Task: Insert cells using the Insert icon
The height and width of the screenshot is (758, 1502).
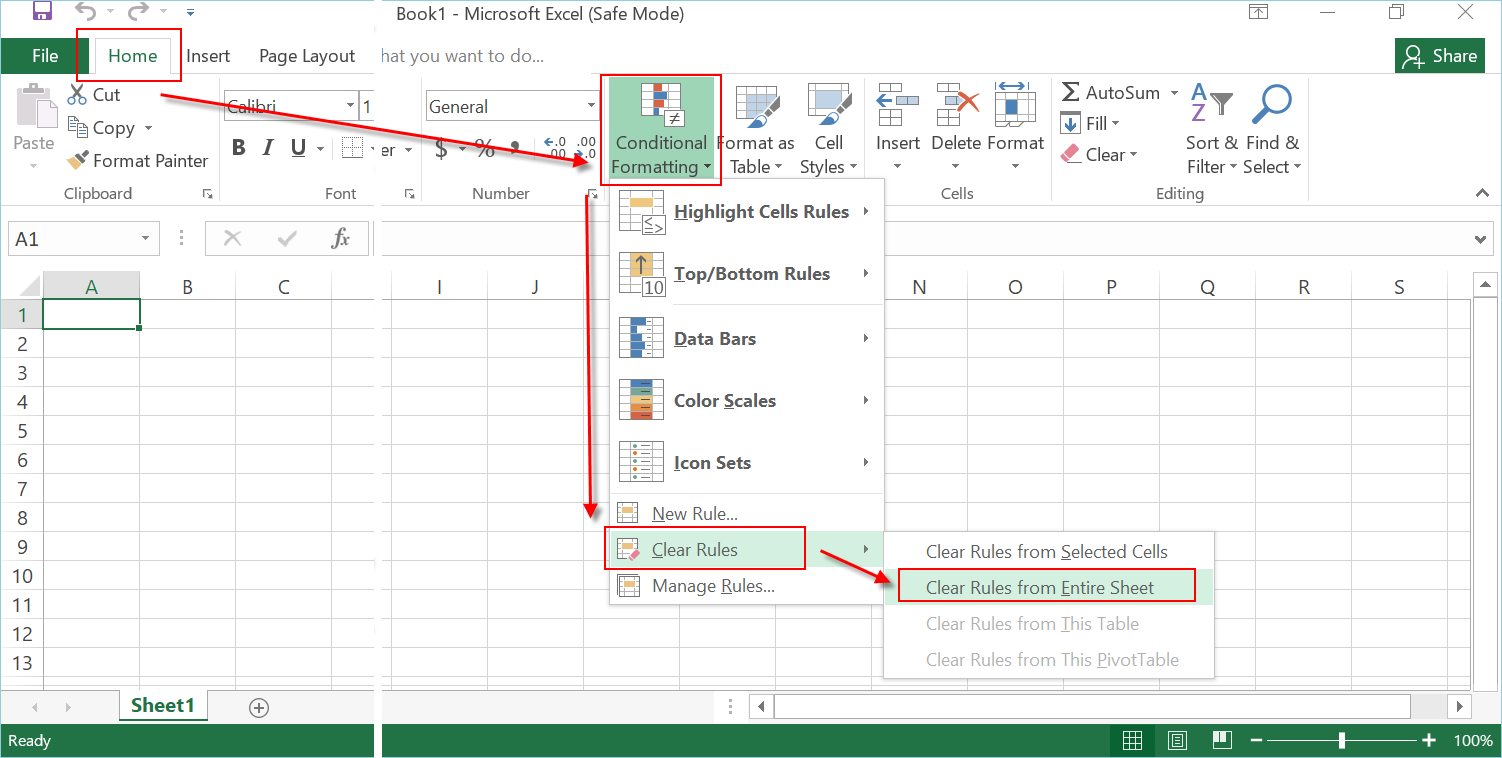Action: point(897,104)
